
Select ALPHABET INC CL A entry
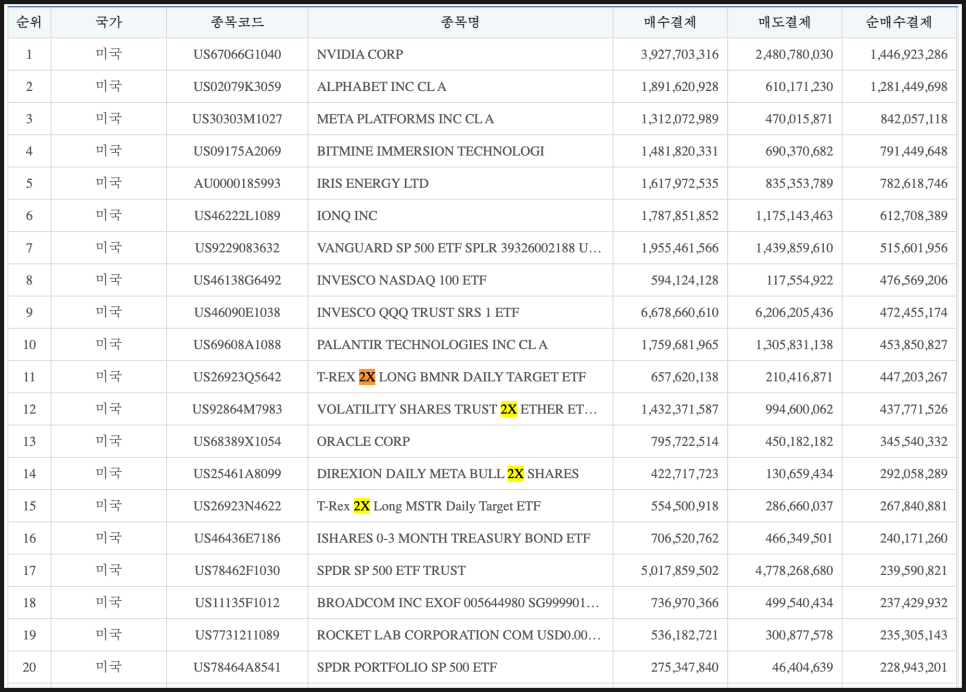click(382, 87)
